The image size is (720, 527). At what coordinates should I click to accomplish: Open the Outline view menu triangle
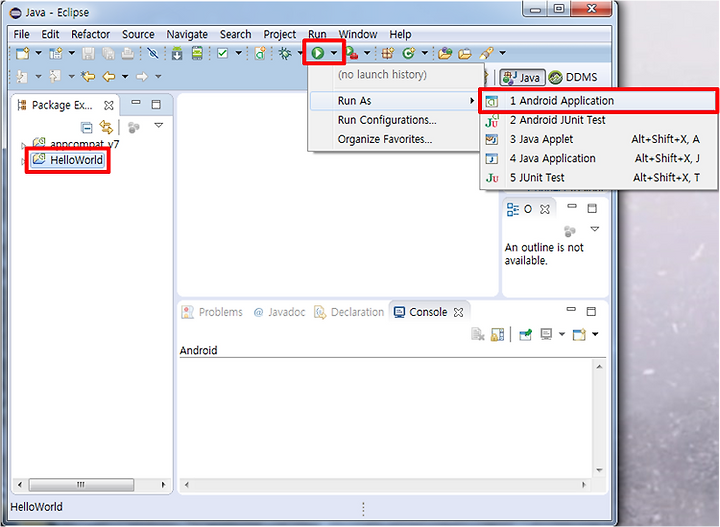pos(595,229)
